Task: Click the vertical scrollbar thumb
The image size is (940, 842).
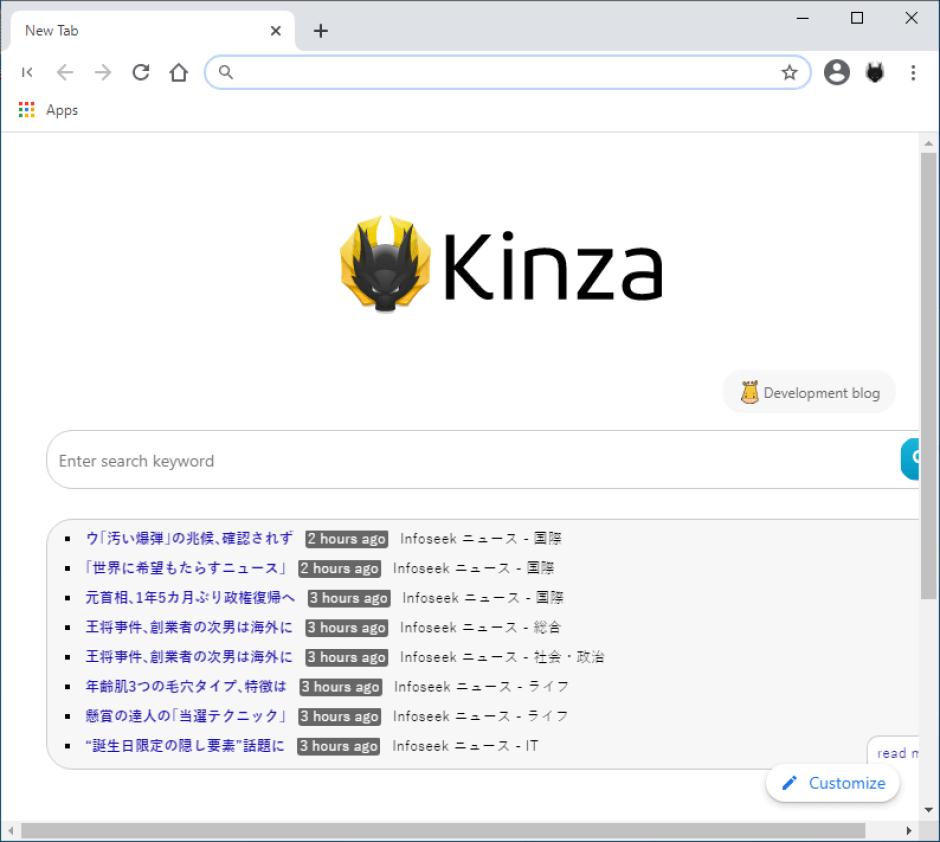Action: [929, 376]
